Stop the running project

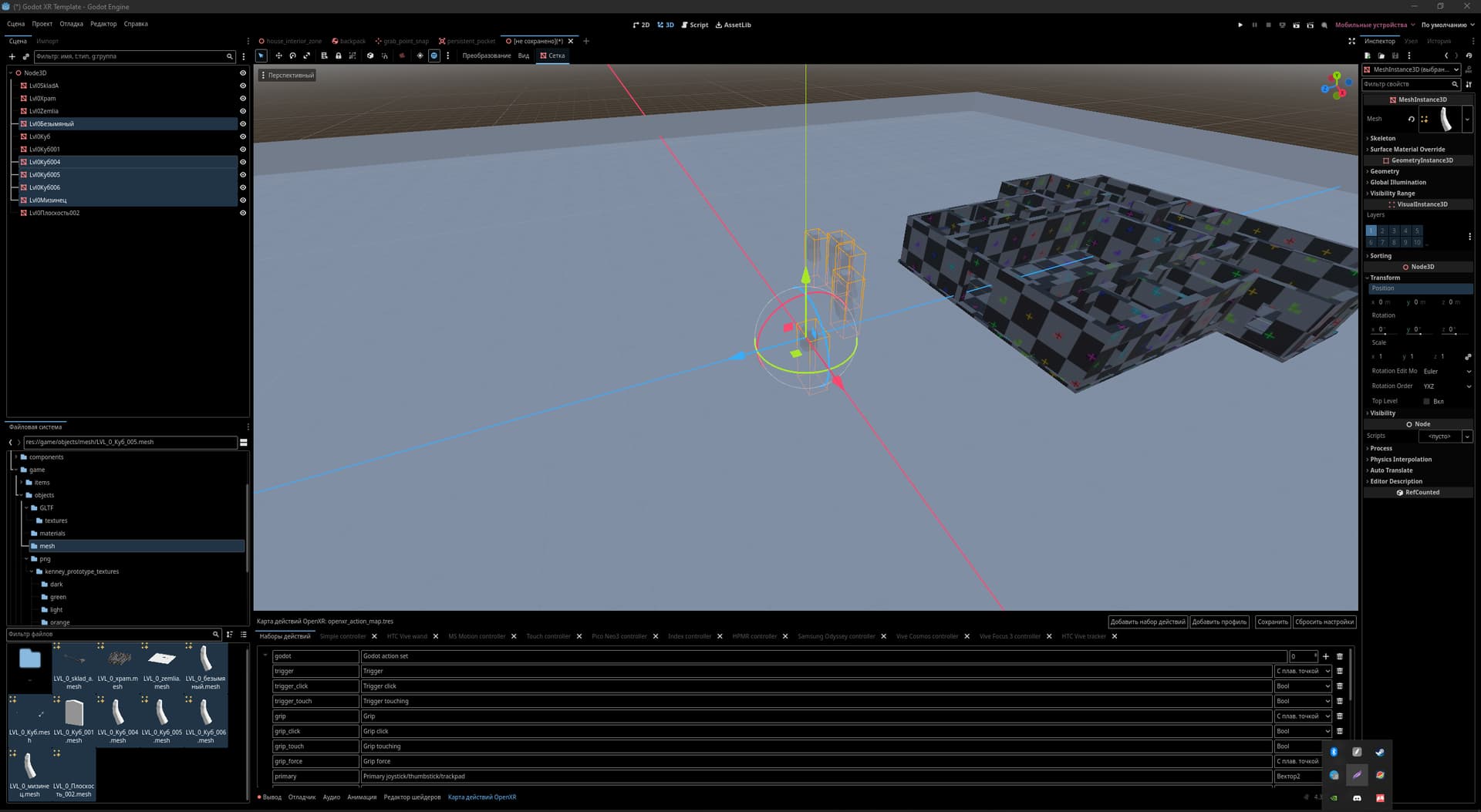click(x=1268, y=25)
